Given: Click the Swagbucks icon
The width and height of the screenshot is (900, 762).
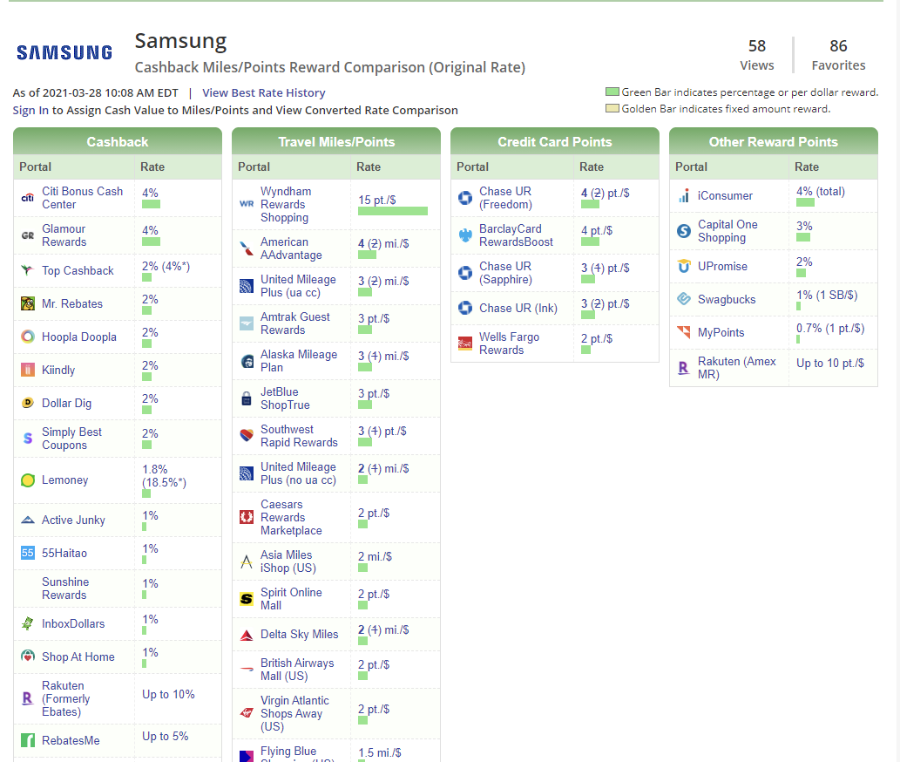Looking at the screenshot, I should pyautogui.click(x=684, y=299).
